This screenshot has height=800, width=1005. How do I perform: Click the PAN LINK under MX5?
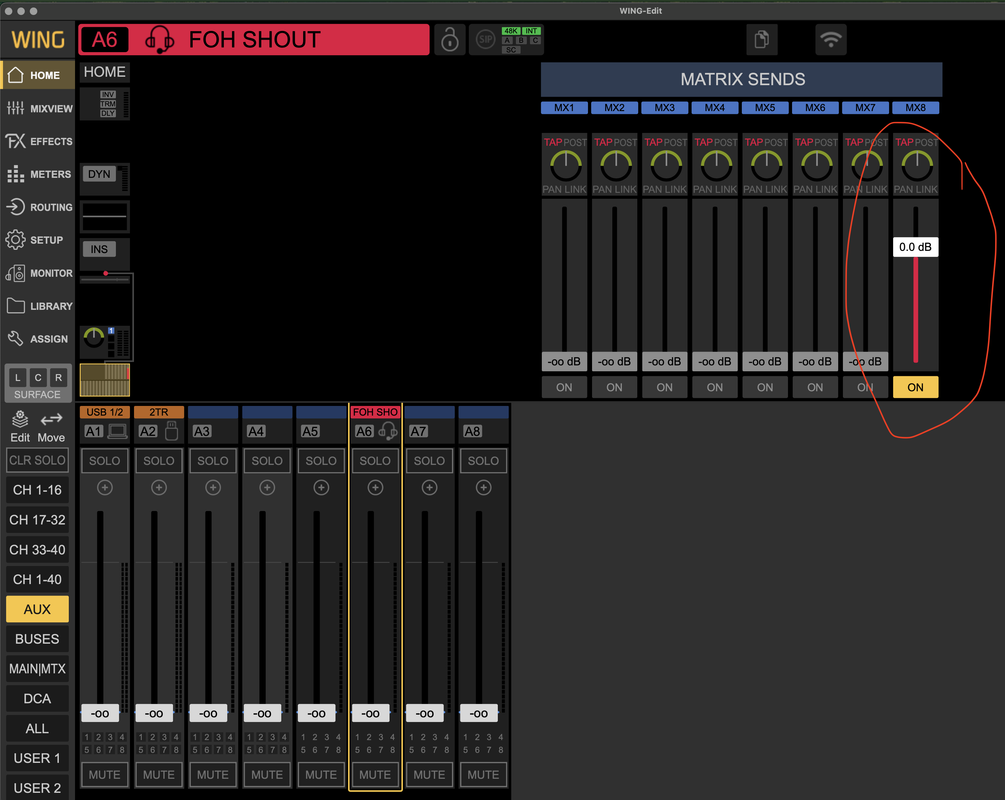point(765,190)
